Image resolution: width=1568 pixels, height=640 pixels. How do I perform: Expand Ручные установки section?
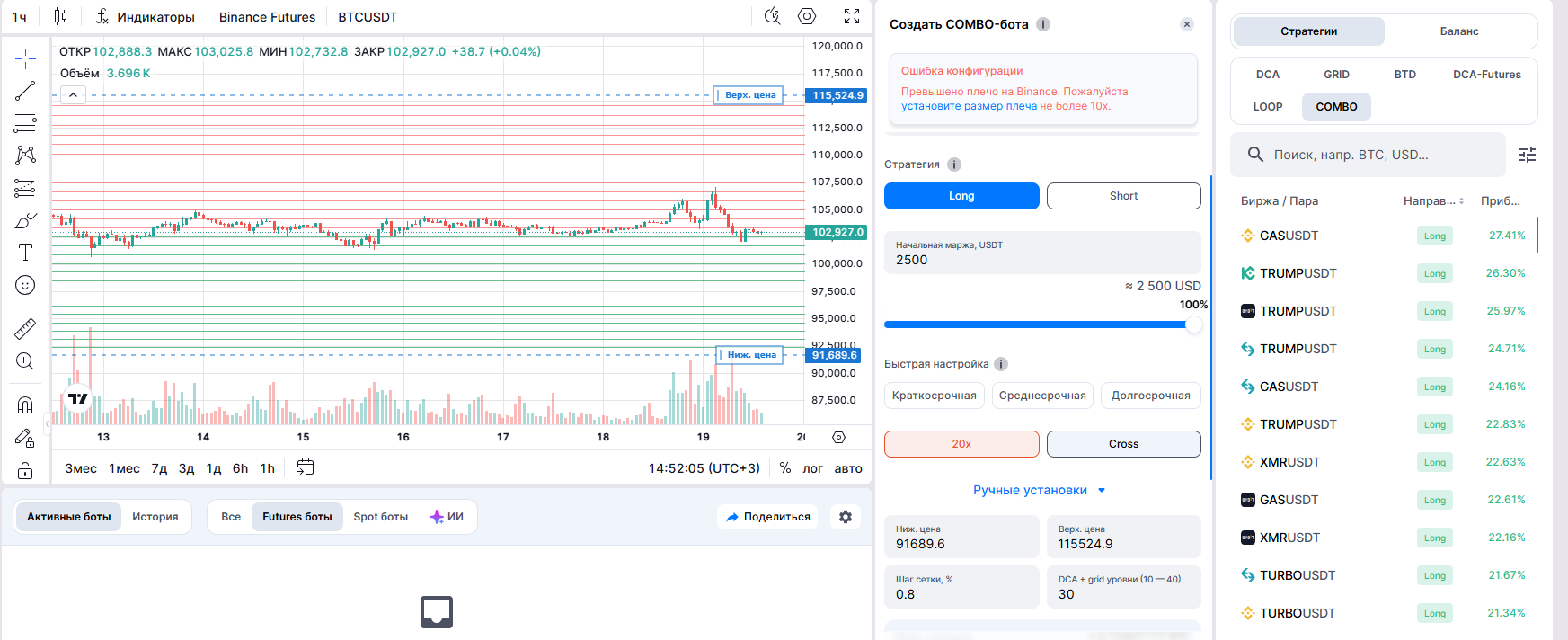pos(1040,491)
